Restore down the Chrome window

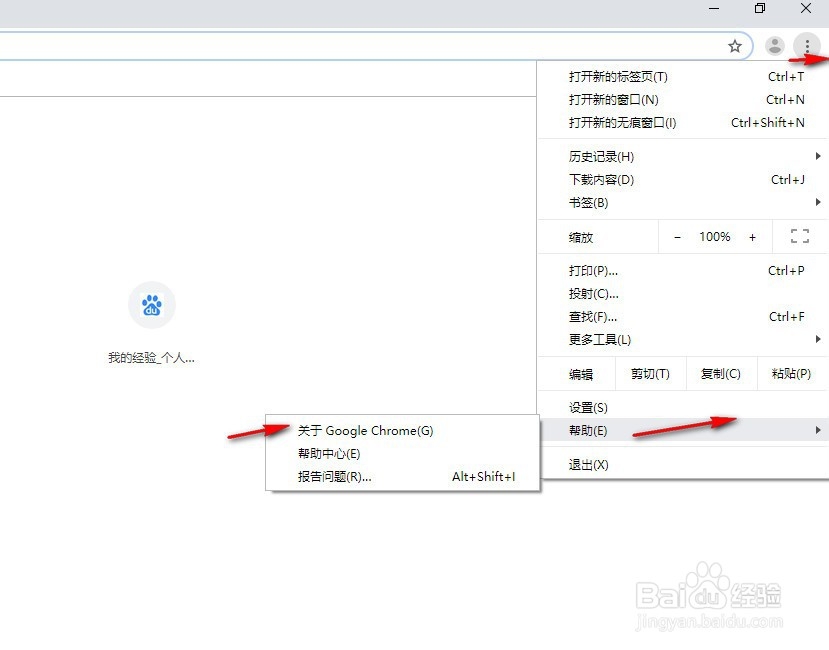[760, 8]
